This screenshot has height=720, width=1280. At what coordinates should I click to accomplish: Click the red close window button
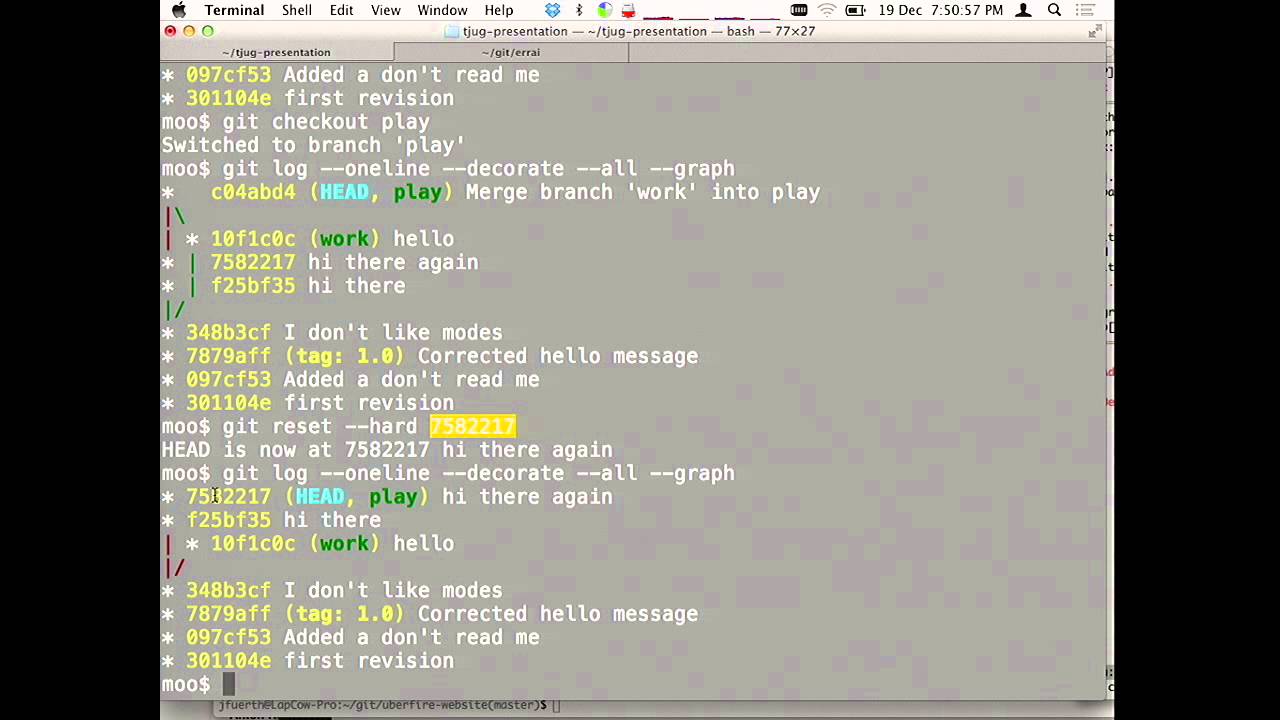(x=170, y=31)
